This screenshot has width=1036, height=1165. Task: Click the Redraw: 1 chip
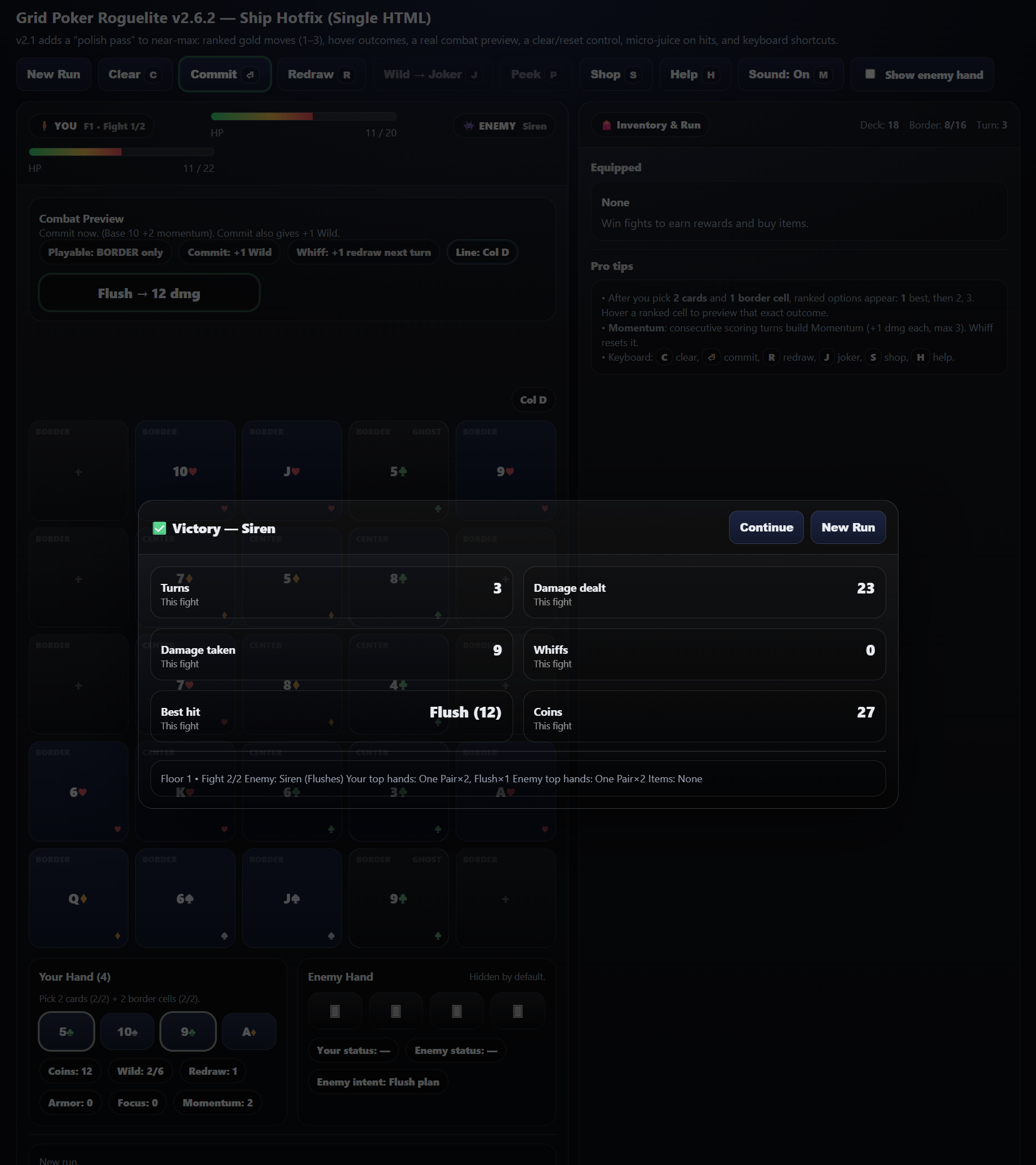click(x=212, y=1071)
